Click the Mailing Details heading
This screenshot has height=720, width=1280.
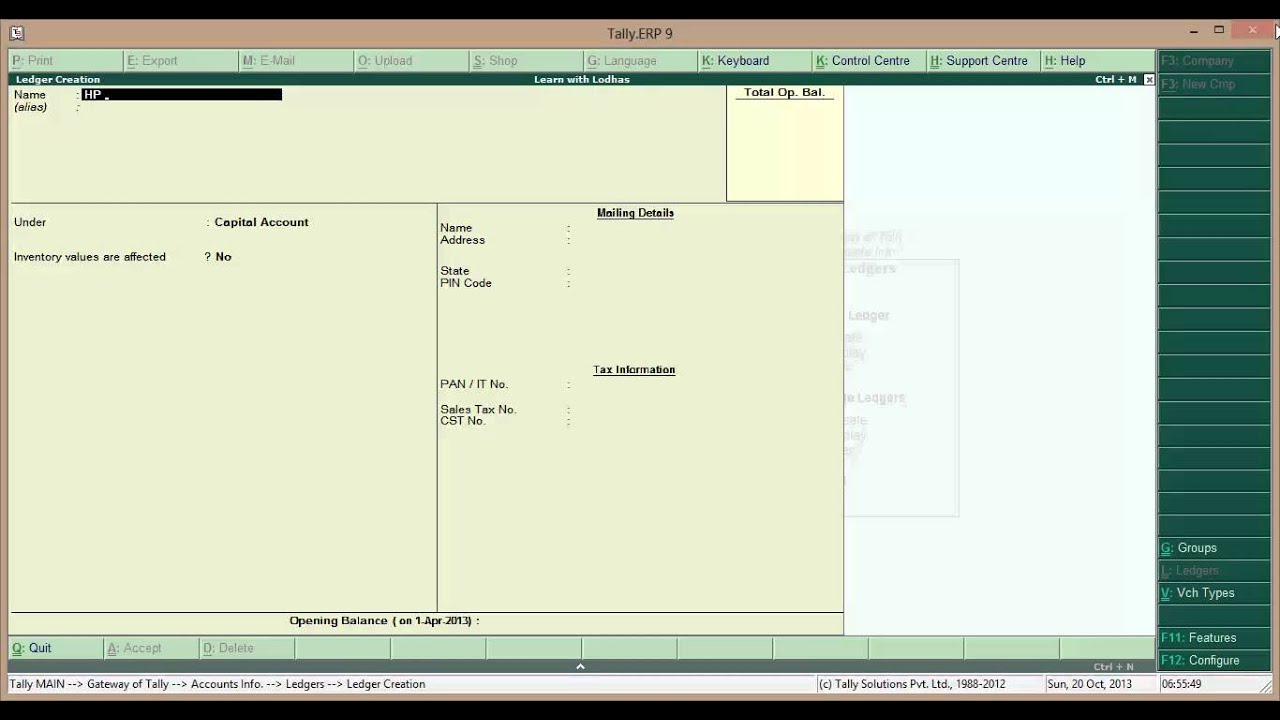(x=635, y=213)
